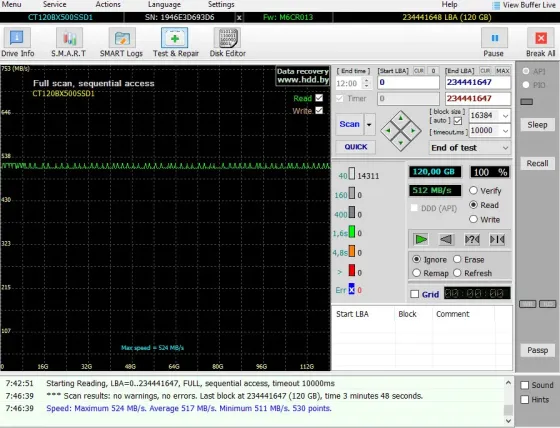This screenshot has width=560, height=428.
Task: Open the Service menu
Action: [55, 5]
